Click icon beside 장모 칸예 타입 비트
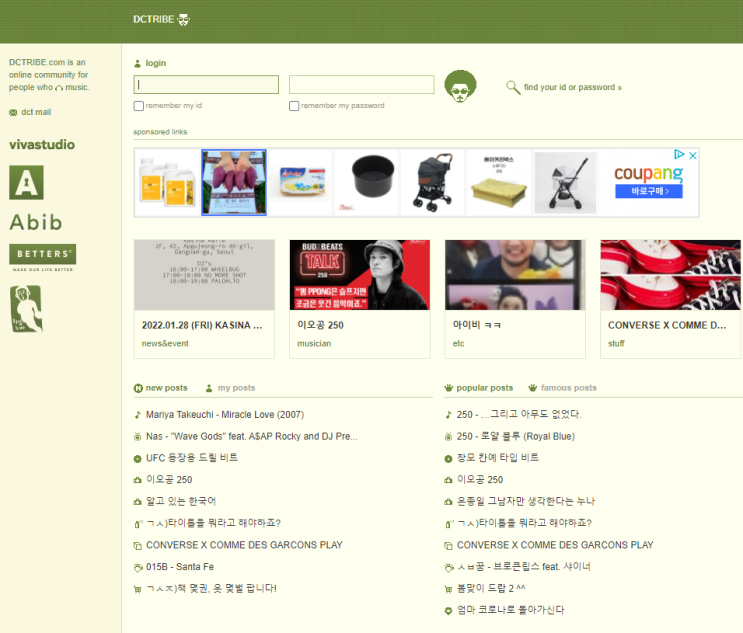Image resolution: width=743 pixels, height=633 pixels. [x=448, y=459]
